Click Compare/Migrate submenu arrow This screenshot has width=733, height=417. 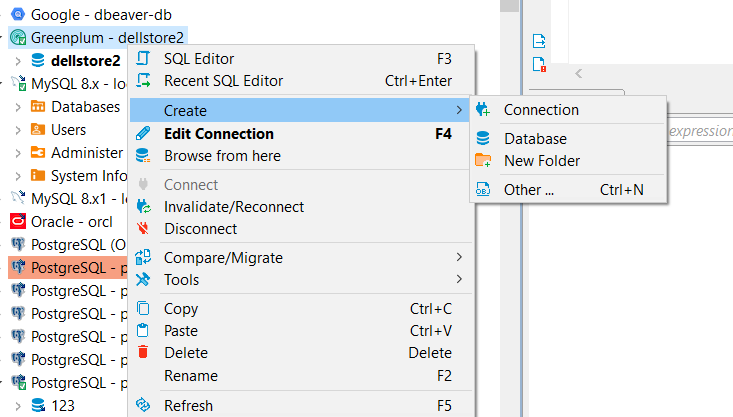click(x=459, y=257)
